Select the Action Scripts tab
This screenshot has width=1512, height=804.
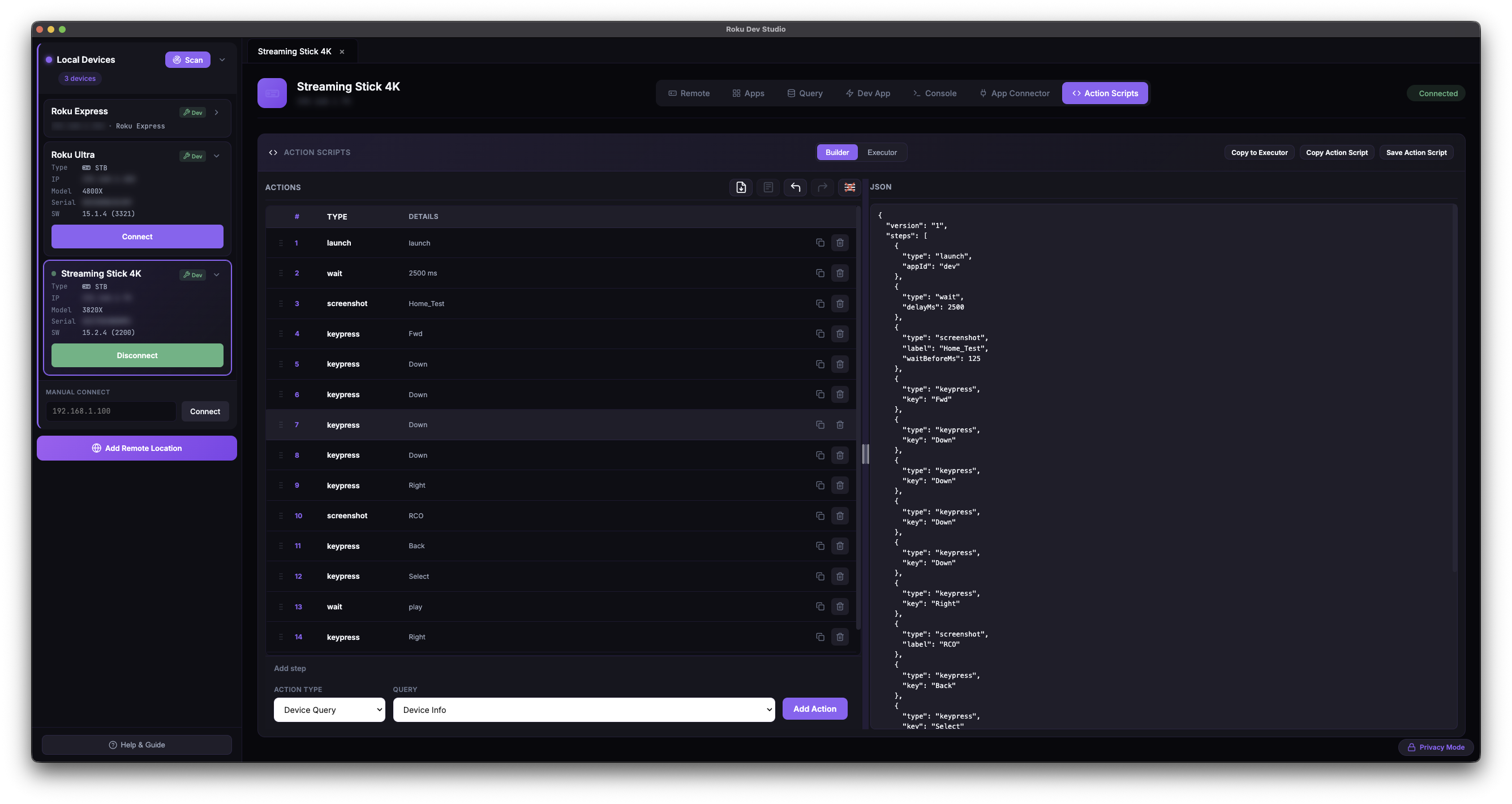pyautogui.click(x=1105, y=93)
